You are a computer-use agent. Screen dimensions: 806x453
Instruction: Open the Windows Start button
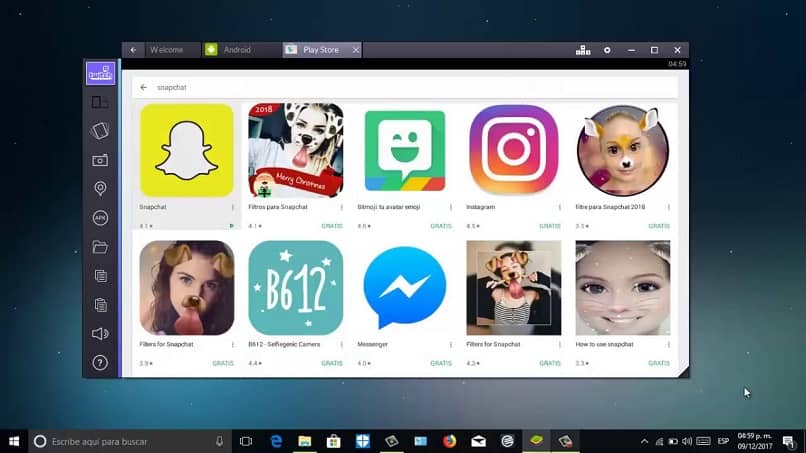pos(14,441)
